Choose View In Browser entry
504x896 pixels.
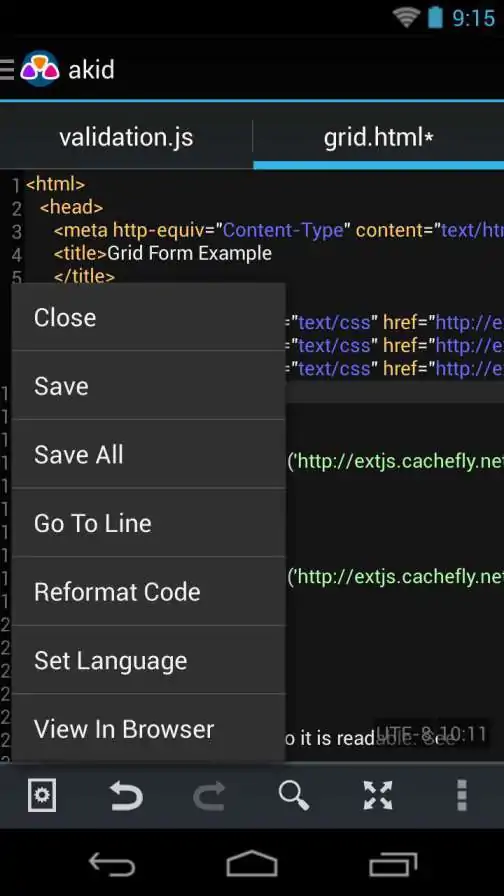pyautogui.click(x=149, y=729)
